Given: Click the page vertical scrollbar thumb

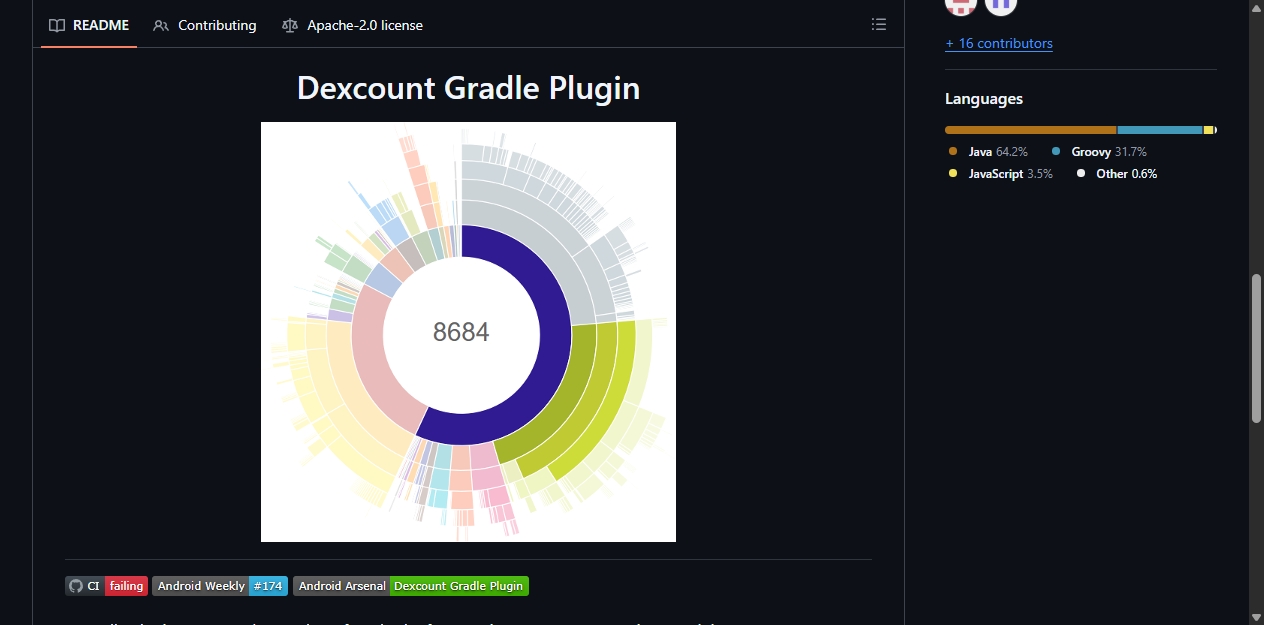Looking at the screenshot, I should [1256, 348].
